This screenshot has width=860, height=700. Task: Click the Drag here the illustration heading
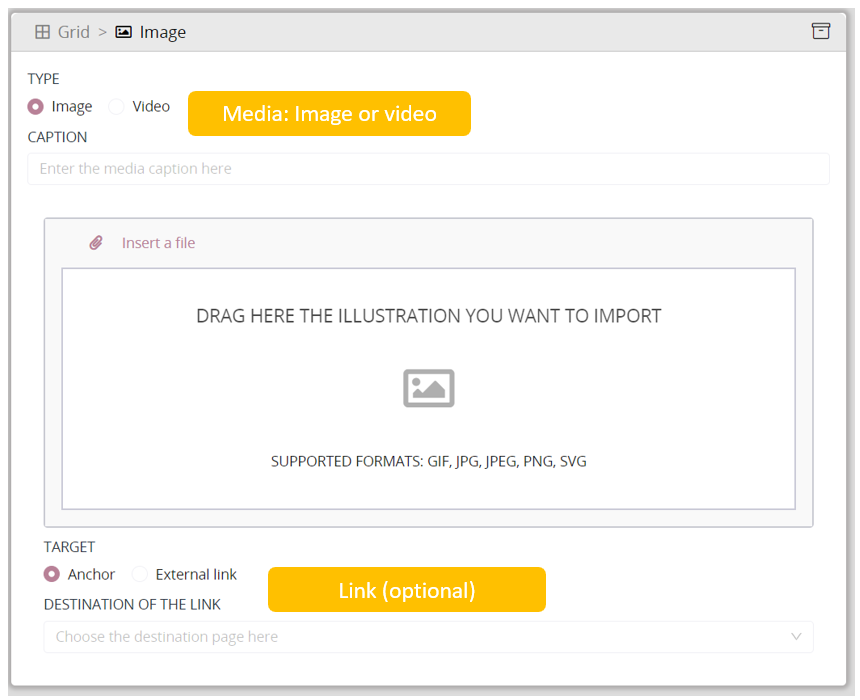tap(428, 316)
